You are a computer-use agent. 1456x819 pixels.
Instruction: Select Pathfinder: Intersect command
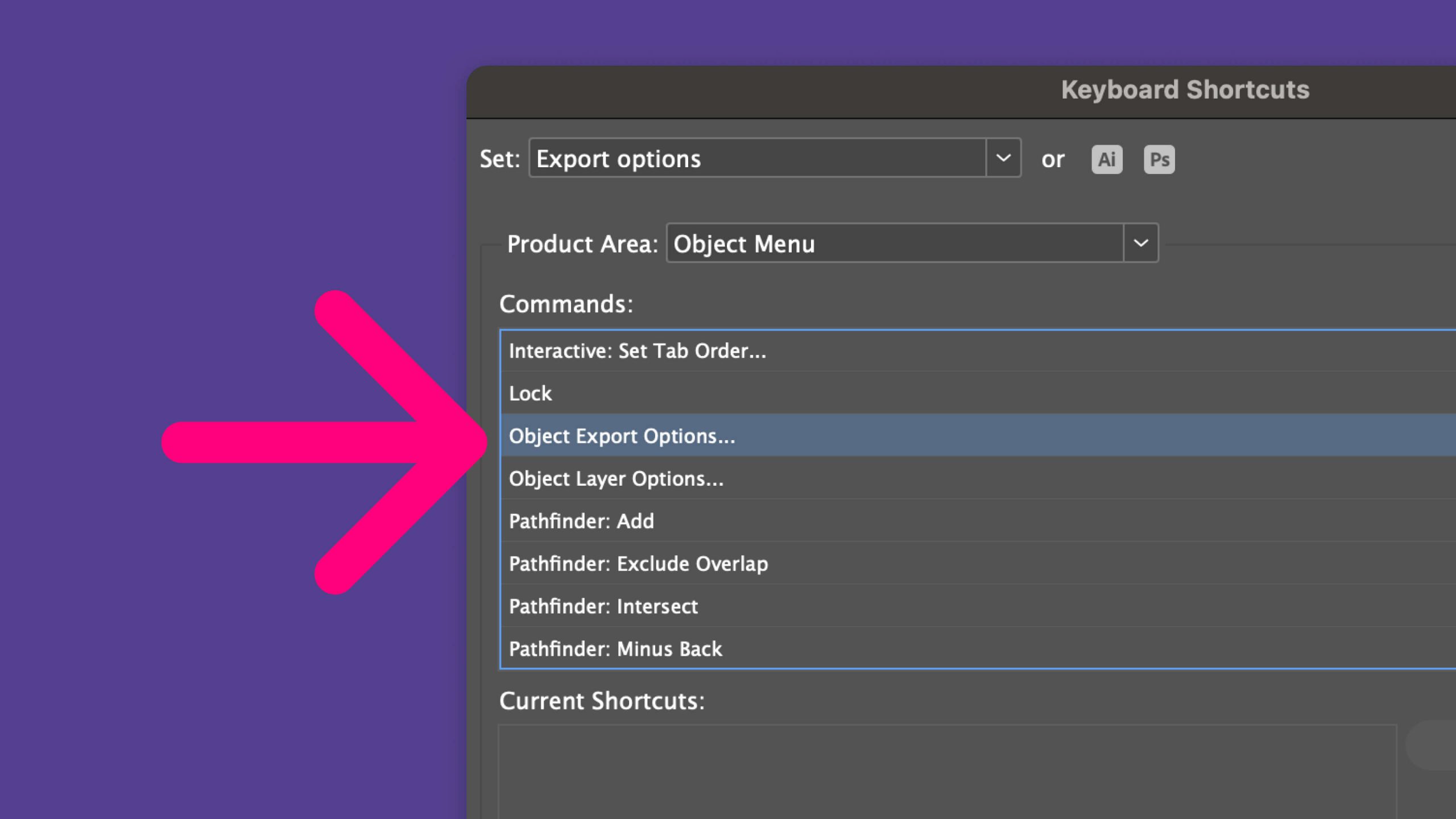click(x=603, y=607)
